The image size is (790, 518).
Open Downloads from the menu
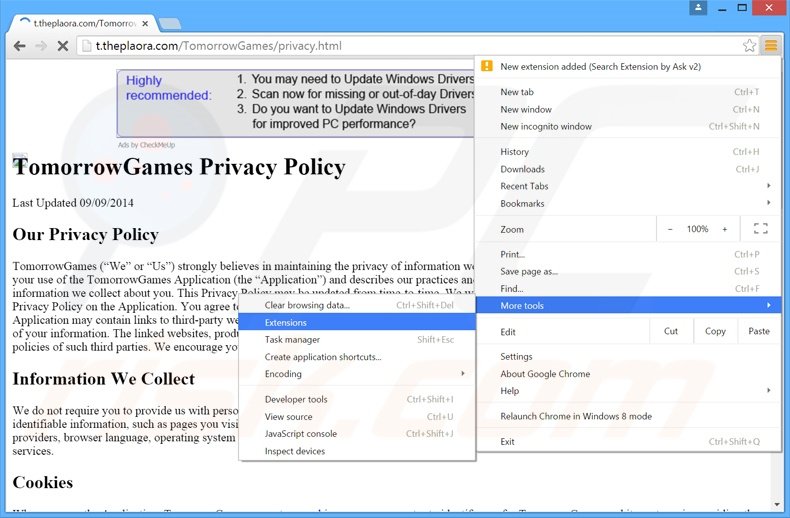(629, 169)
